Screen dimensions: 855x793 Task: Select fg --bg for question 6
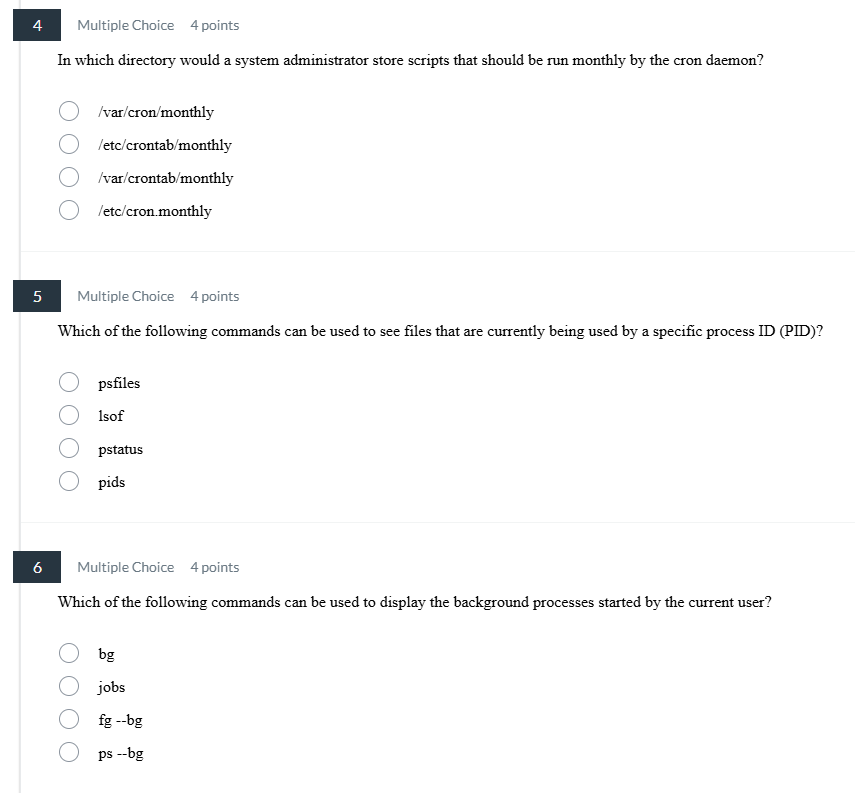click(x=68, y=718)
